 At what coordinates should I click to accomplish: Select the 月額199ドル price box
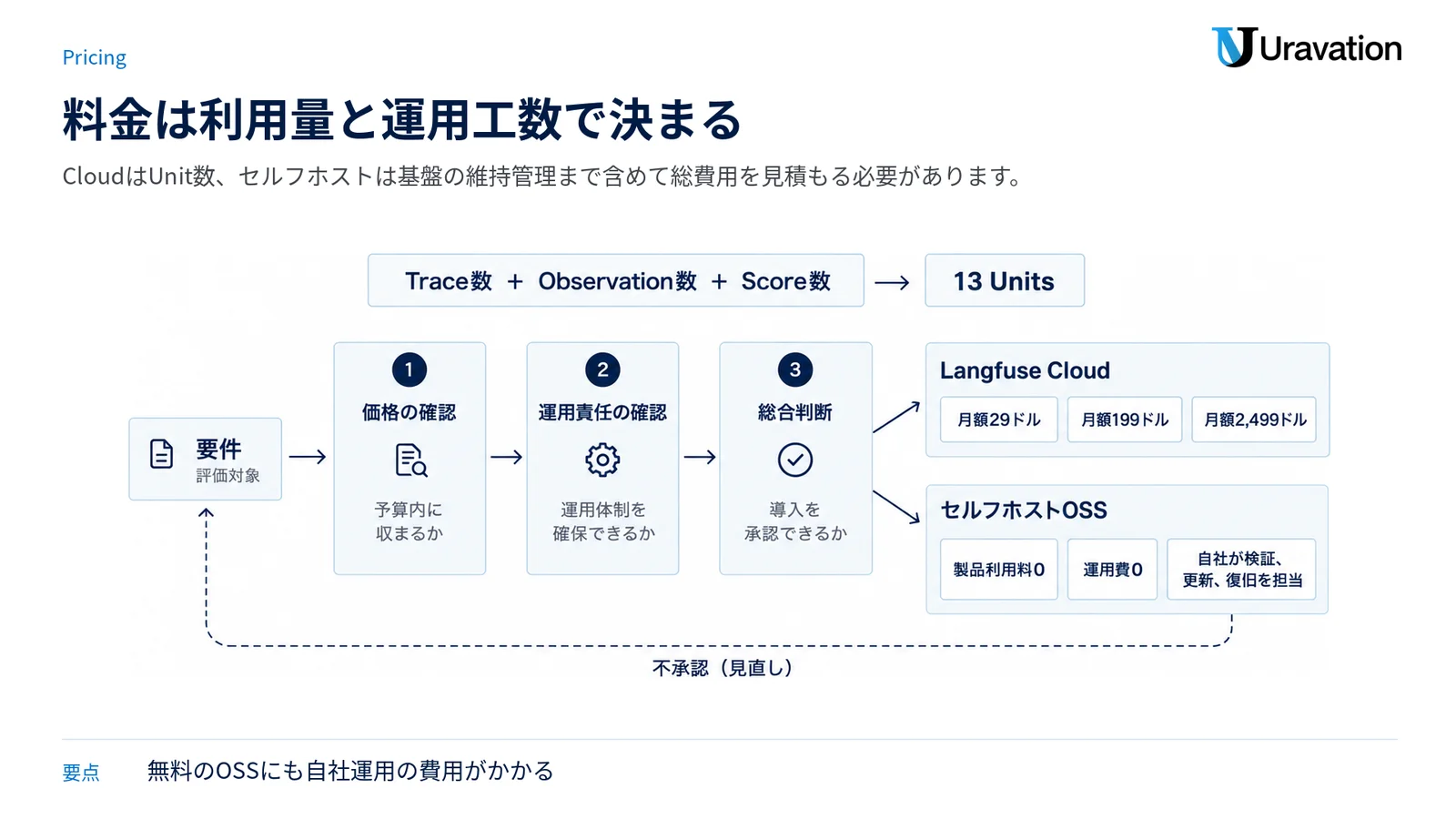click(x=1125, y=420)
